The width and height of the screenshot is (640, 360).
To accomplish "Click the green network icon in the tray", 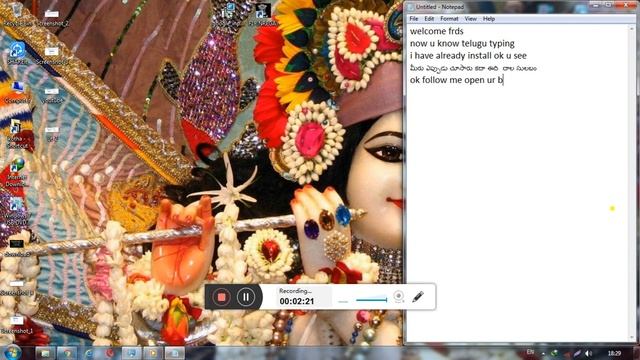I will (554, 353).
